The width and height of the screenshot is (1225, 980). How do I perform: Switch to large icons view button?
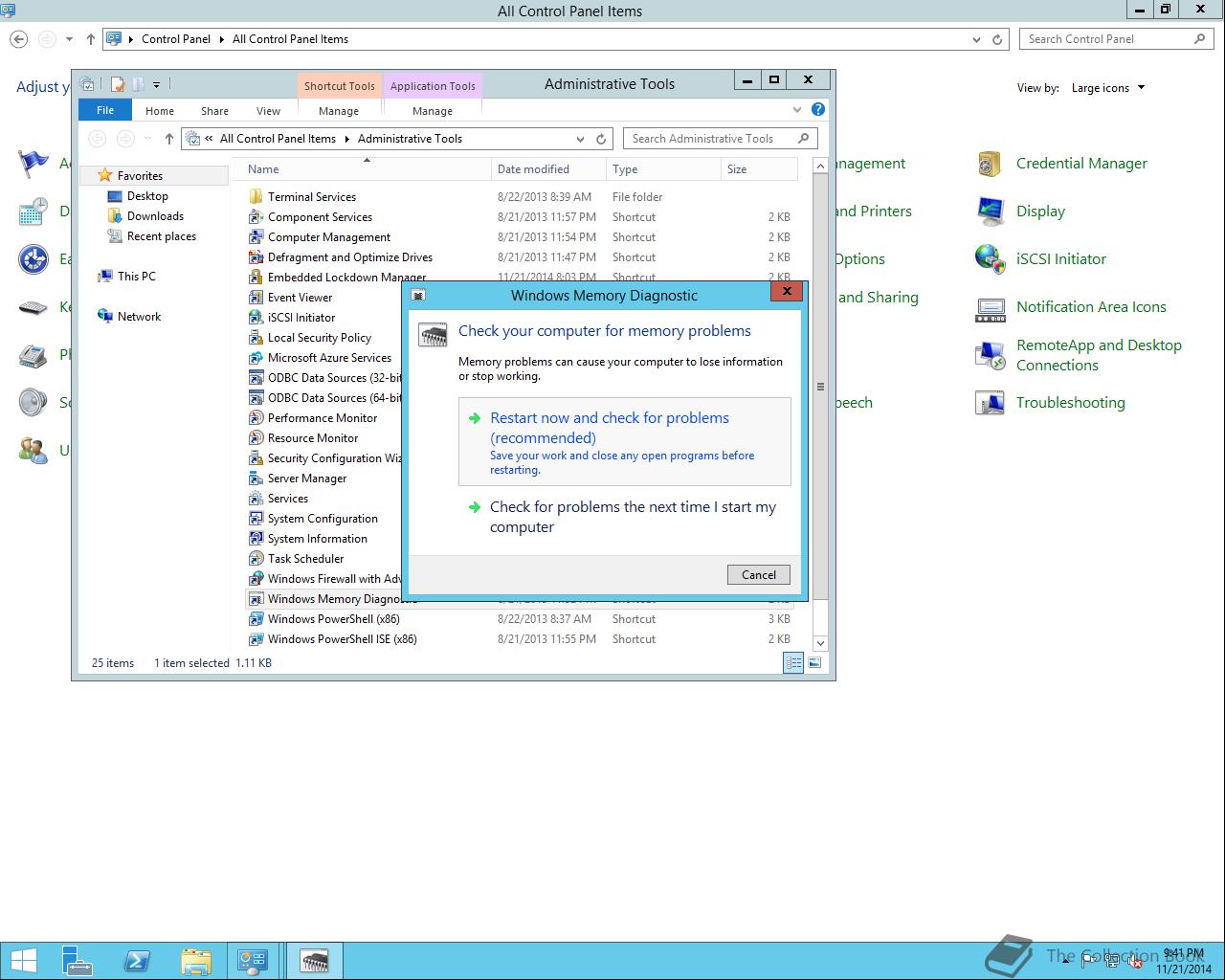[814, 662]
